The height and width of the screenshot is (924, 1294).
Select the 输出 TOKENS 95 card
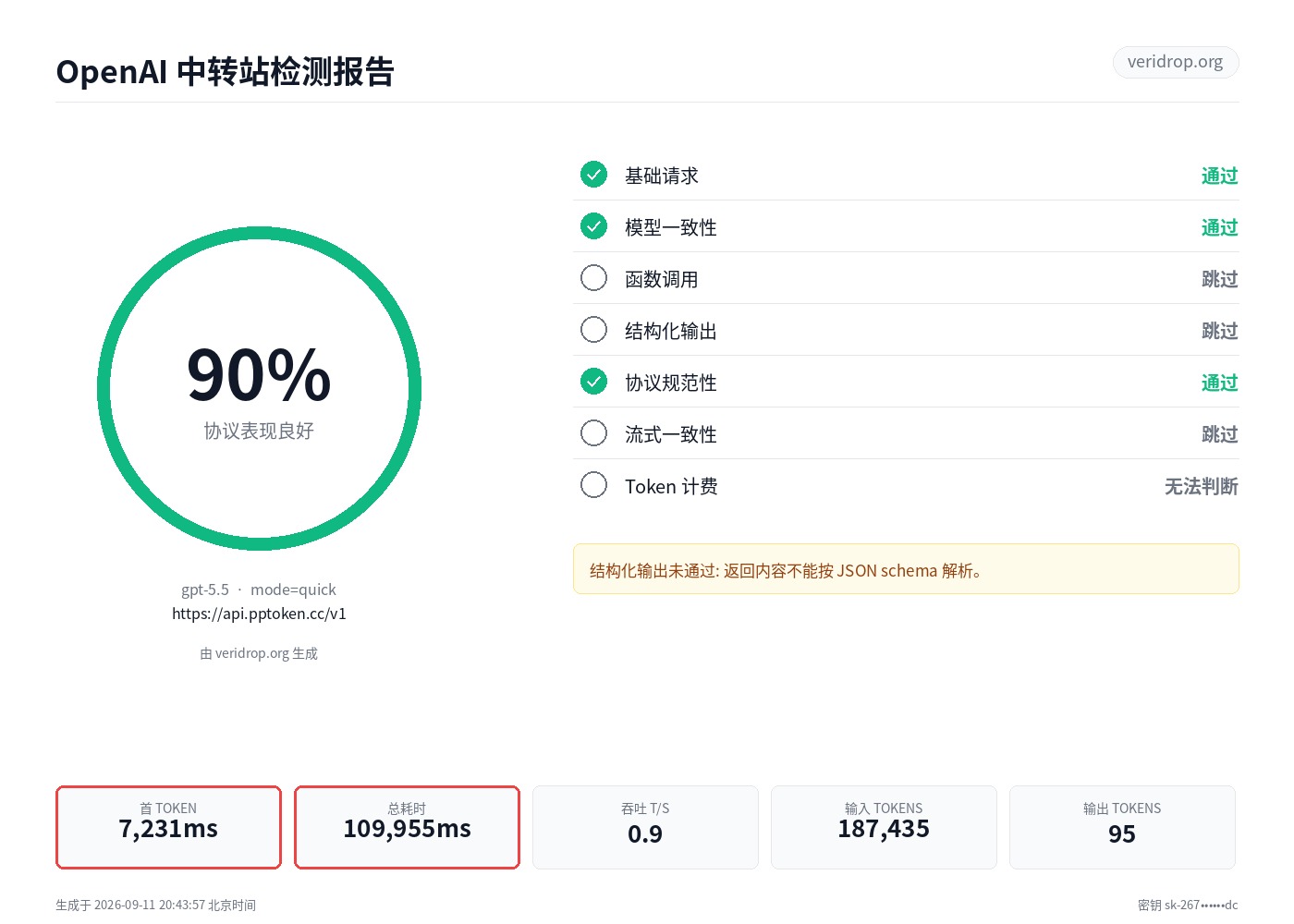click(x=1122, y=827)
